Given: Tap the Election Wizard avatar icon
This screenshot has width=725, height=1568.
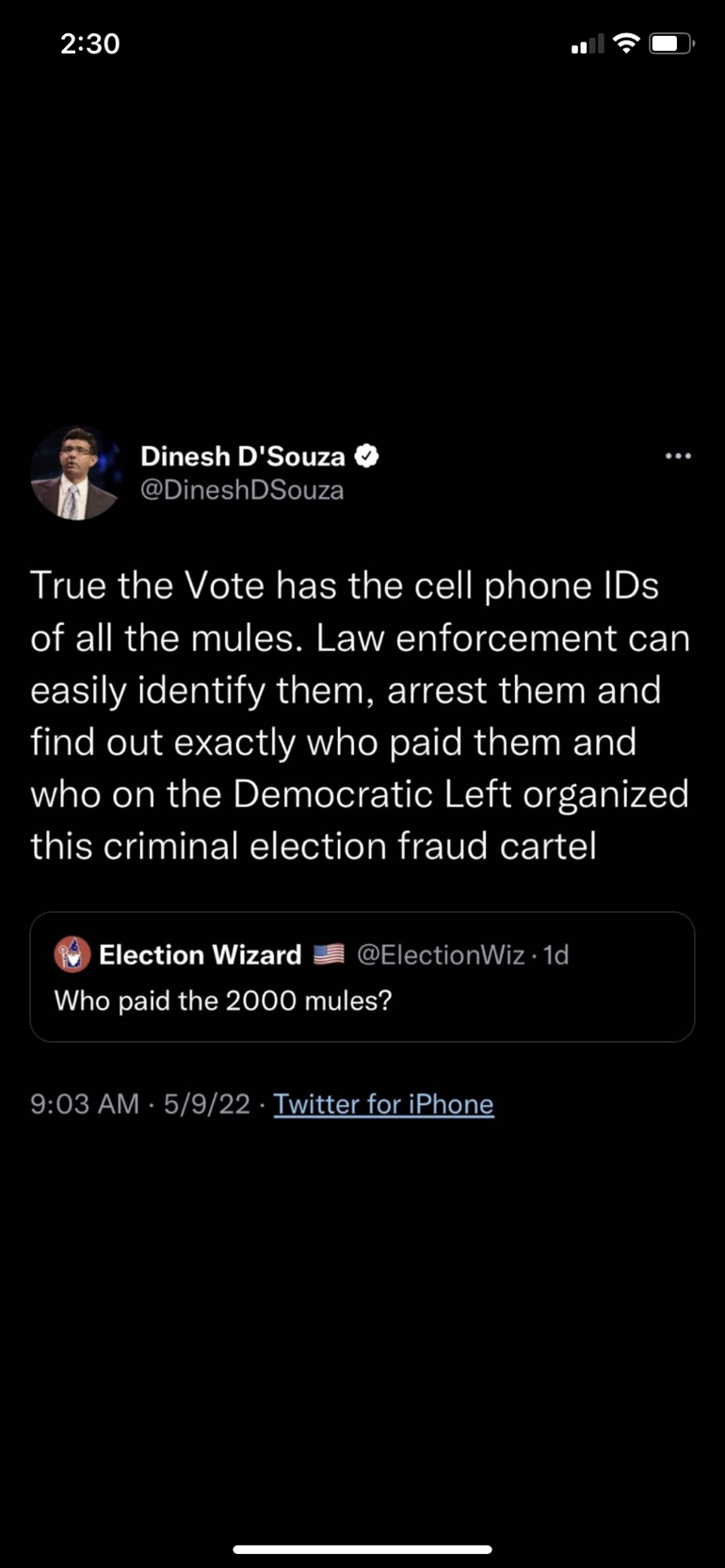Looking at the screenshot, I should (72, 955).
